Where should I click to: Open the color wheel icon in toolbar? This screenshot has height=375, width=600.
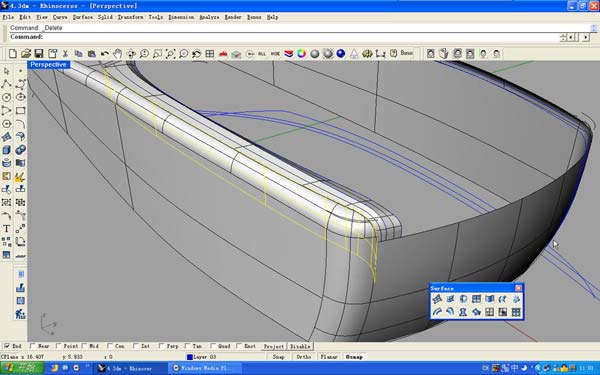[302, 54]
